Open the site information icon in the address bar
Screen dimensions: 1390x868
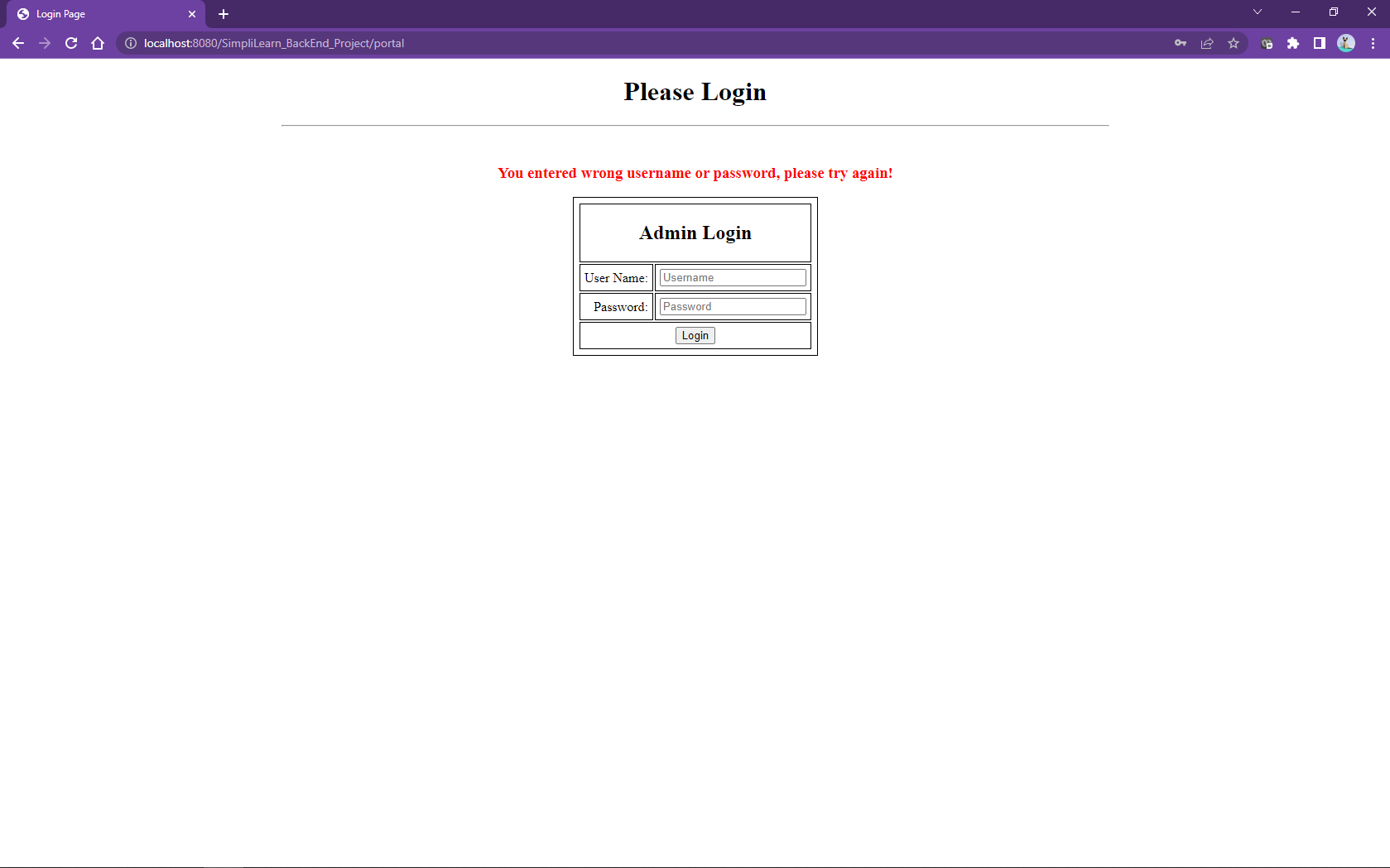coord(131,43)
